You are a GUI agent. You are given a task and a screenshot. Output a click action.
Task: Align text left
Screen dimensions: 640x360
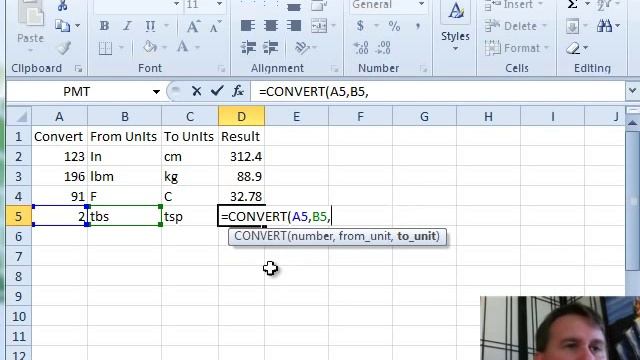(248, 26)
